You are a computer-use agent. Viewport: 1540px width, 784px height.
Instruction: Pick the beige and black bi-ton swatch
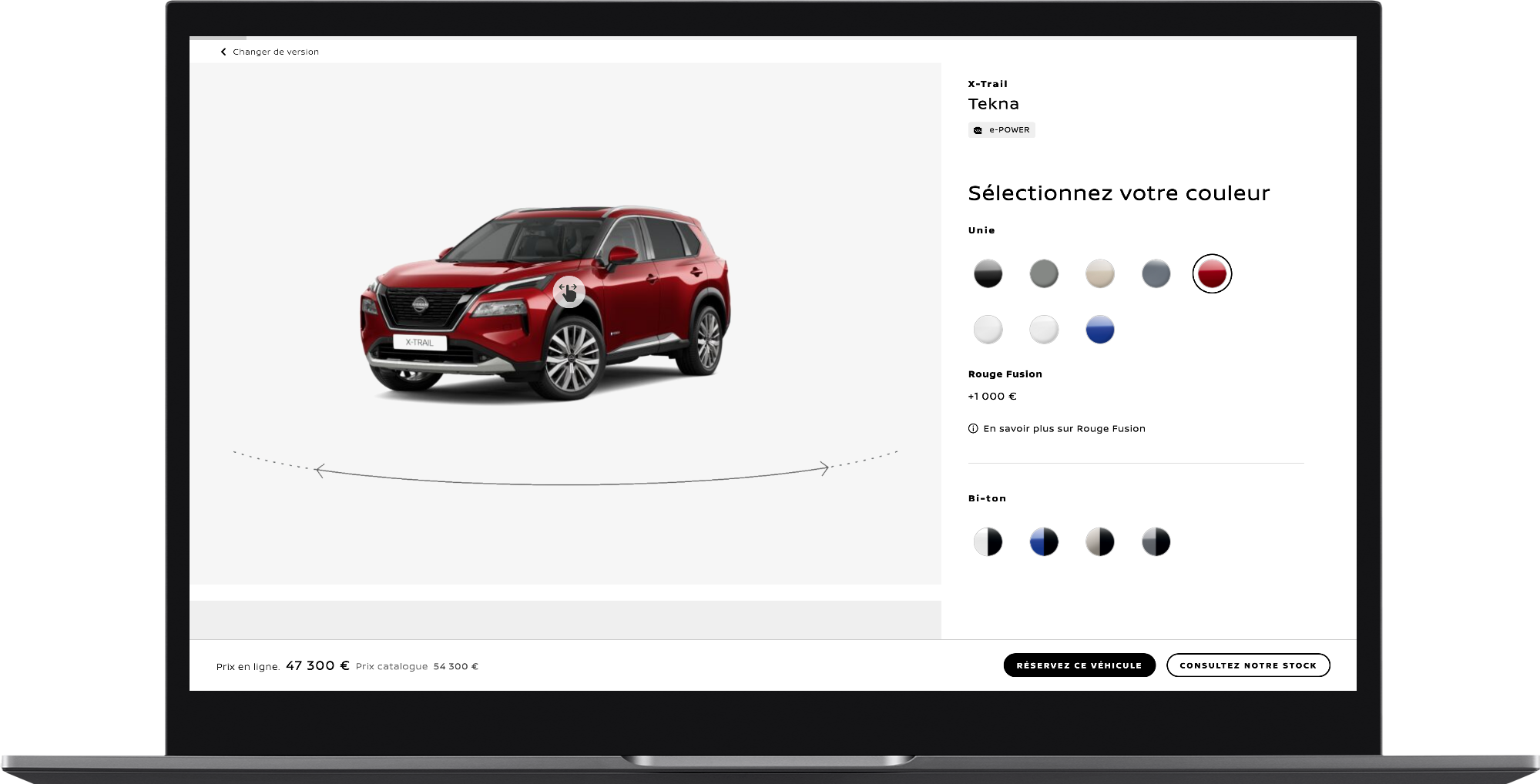[x=1100, y=541]
